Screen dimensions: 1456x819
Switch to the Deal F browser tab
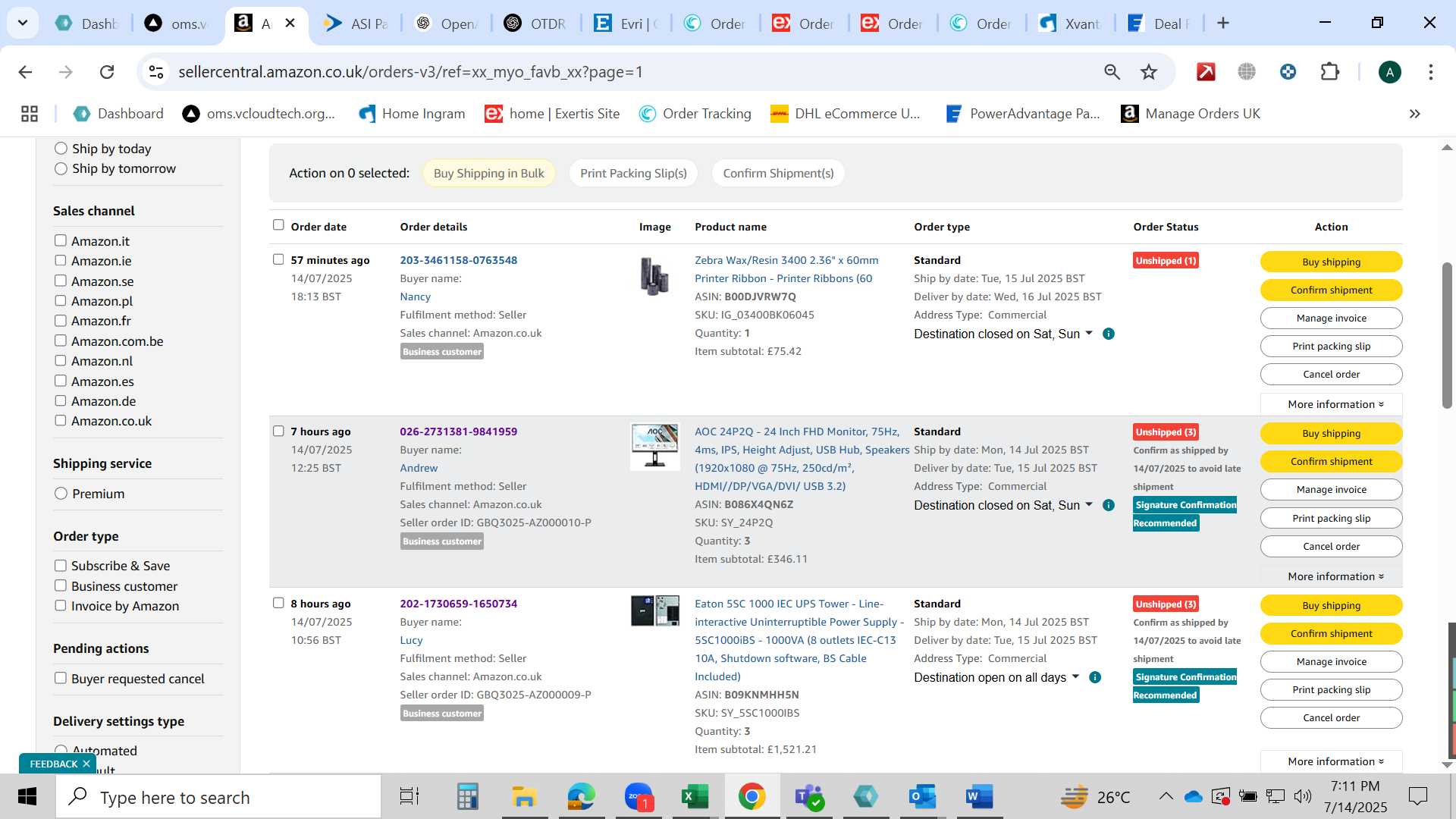[1158, 24]
